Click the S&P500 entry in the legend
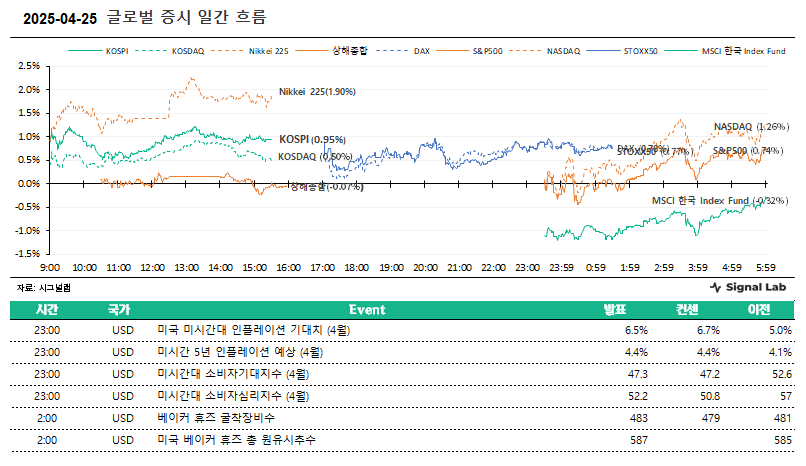Viewport: 806px width, 466px height. click(x=469, y=51)
